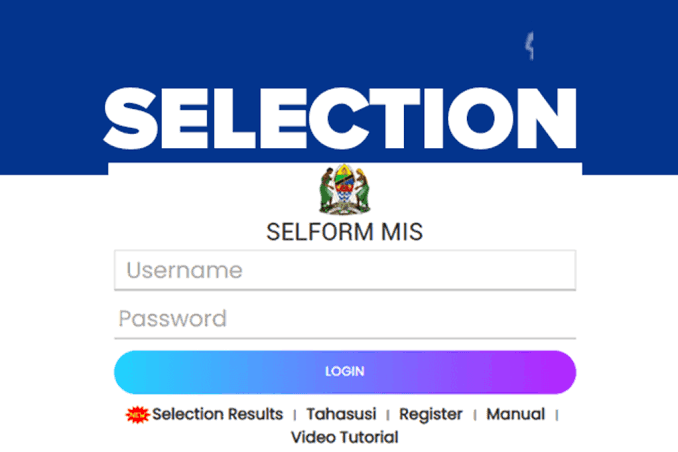Open the Selection Results link
This screenshot has height=452, width=678.
217,414
